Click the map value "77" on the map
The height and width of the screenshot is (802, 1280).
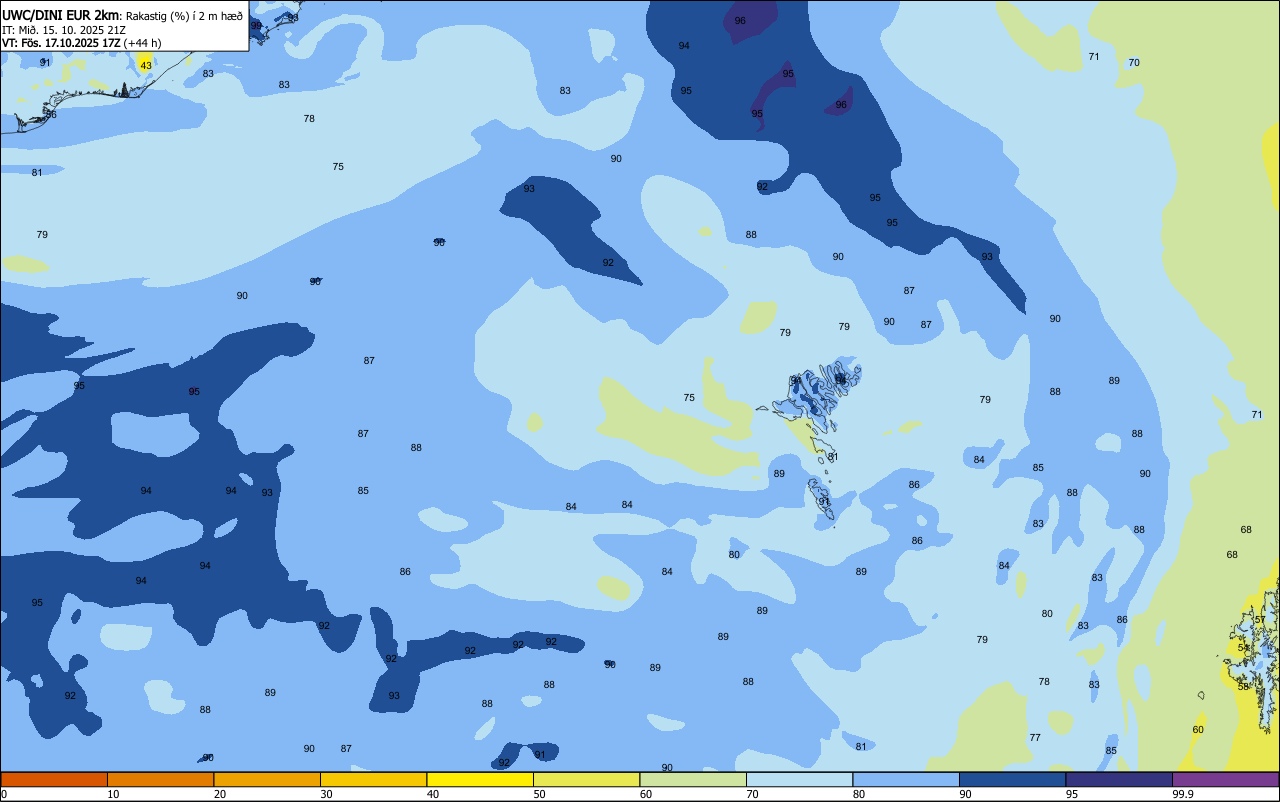coord(1035,737)
